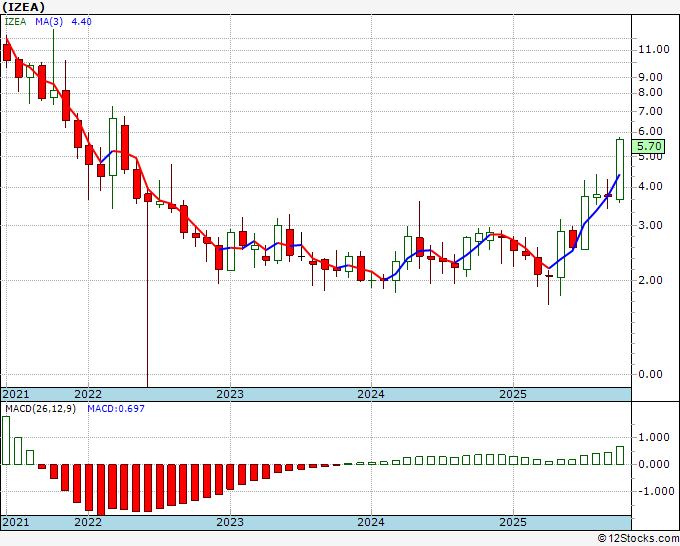Click the 3.00 price axis label
The image size is (680, 546).
tap(651, 226)
